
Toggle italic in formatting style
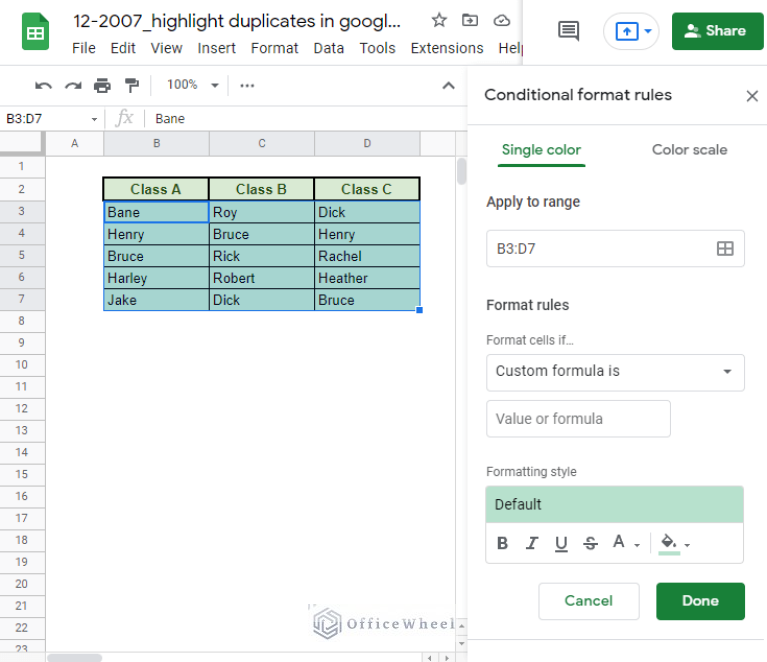tap(532, 543)
